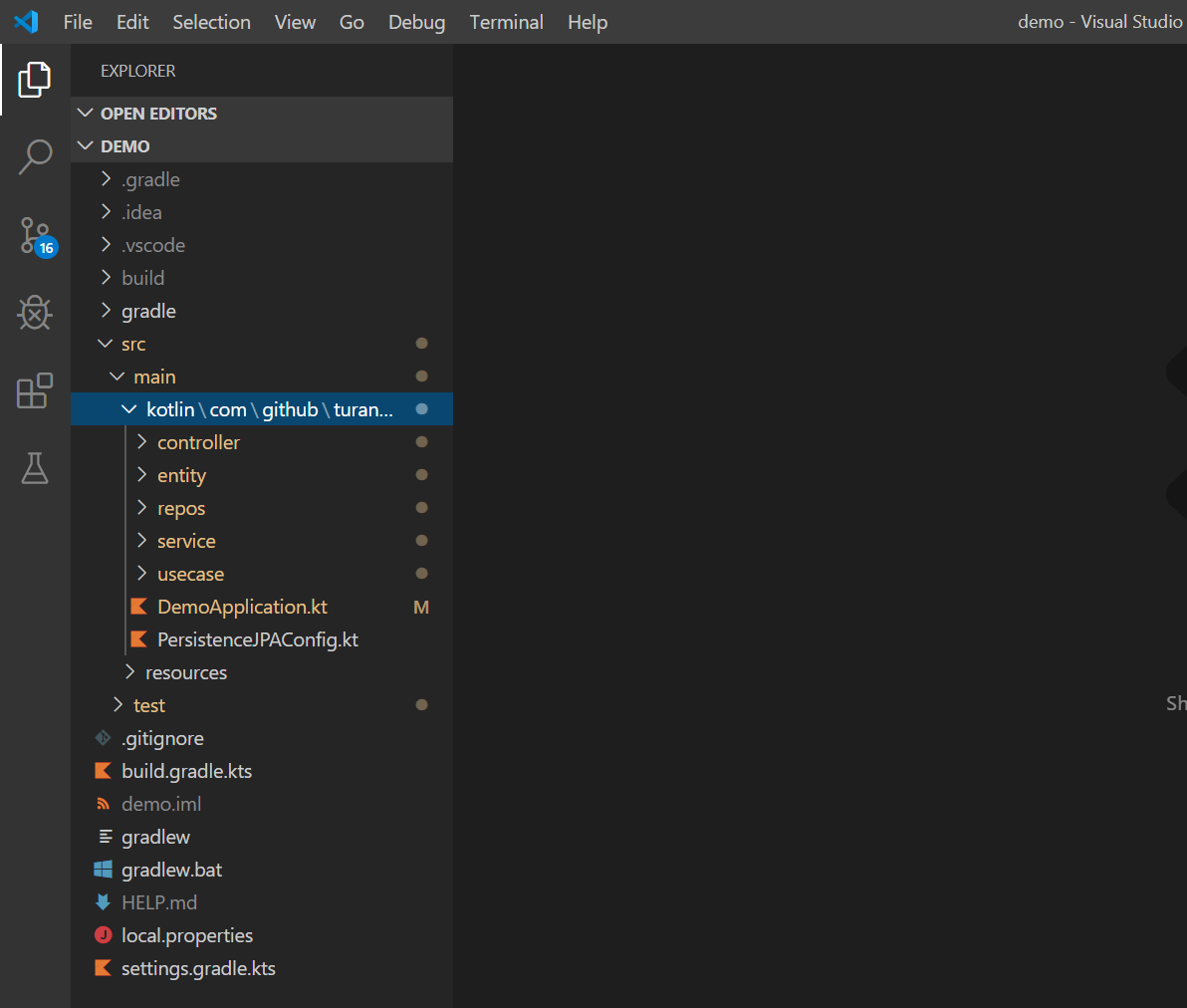Open PersistenceJPAConfig.kt file
This screenshot has height=1008, width=1187.
[x=257, y=639]
